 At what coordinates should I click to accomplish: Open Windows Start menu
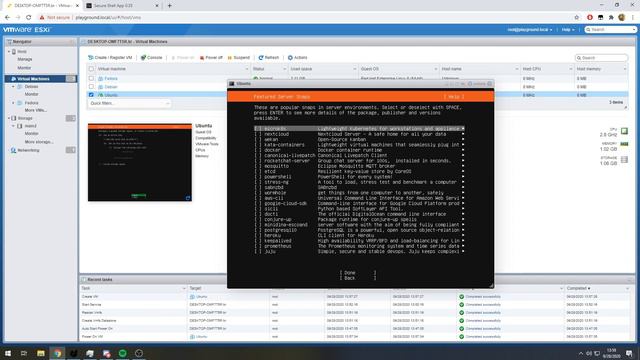pos(8,353)
